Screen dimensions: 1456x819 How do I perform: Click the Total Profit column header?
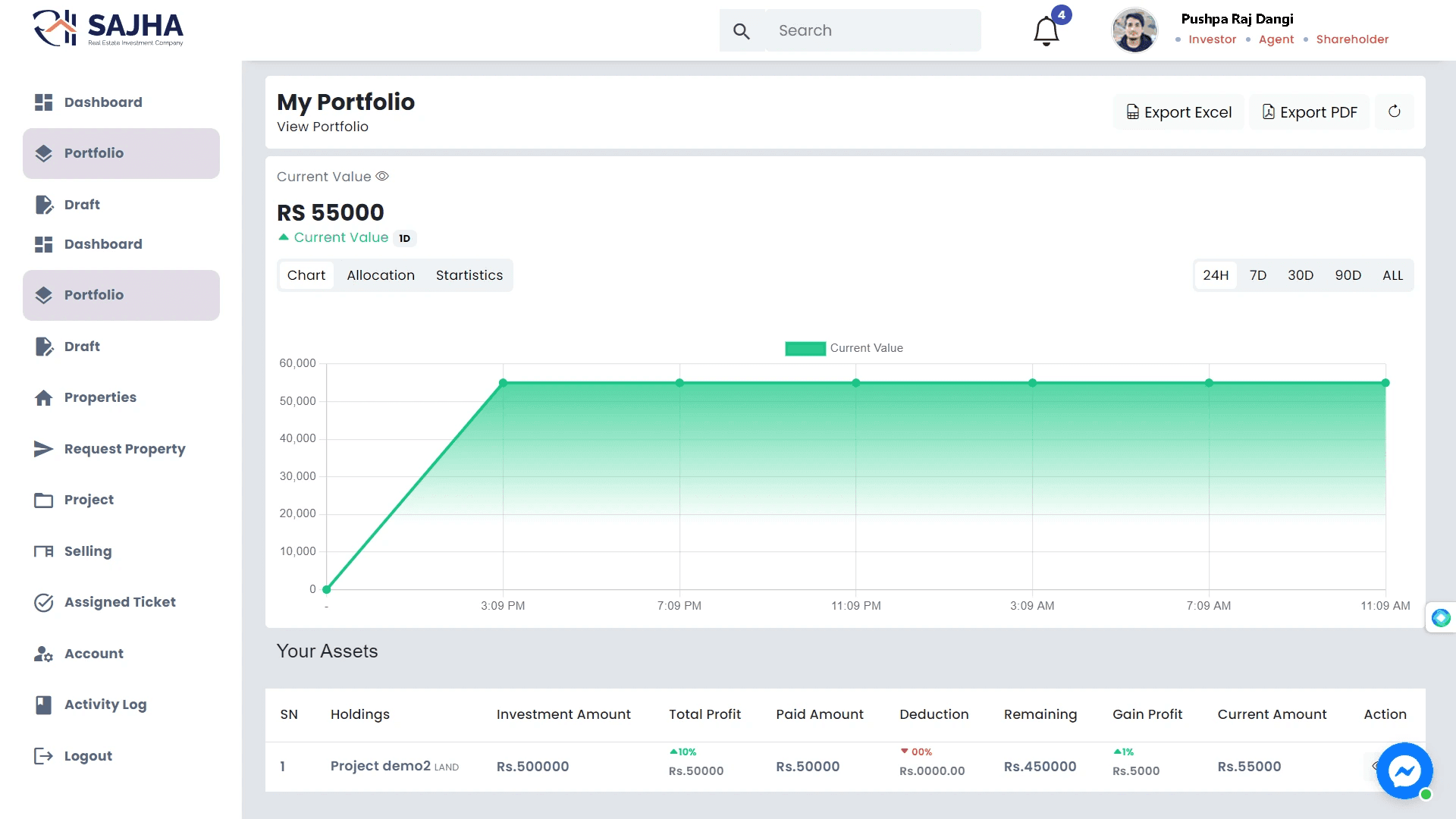[x=704, y=714]
